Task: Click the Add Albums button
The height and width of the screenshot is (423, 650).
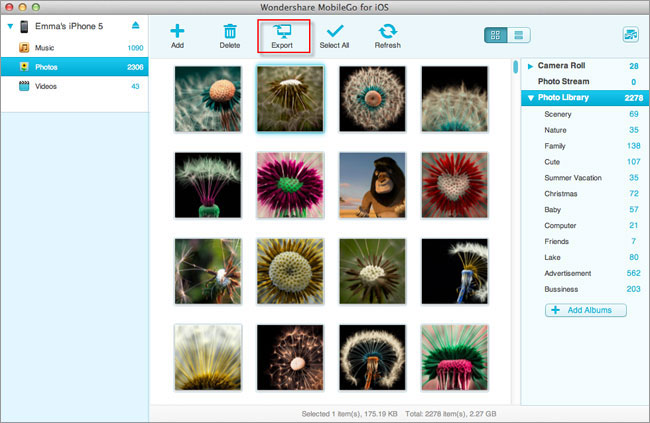Action: (585, 310)
